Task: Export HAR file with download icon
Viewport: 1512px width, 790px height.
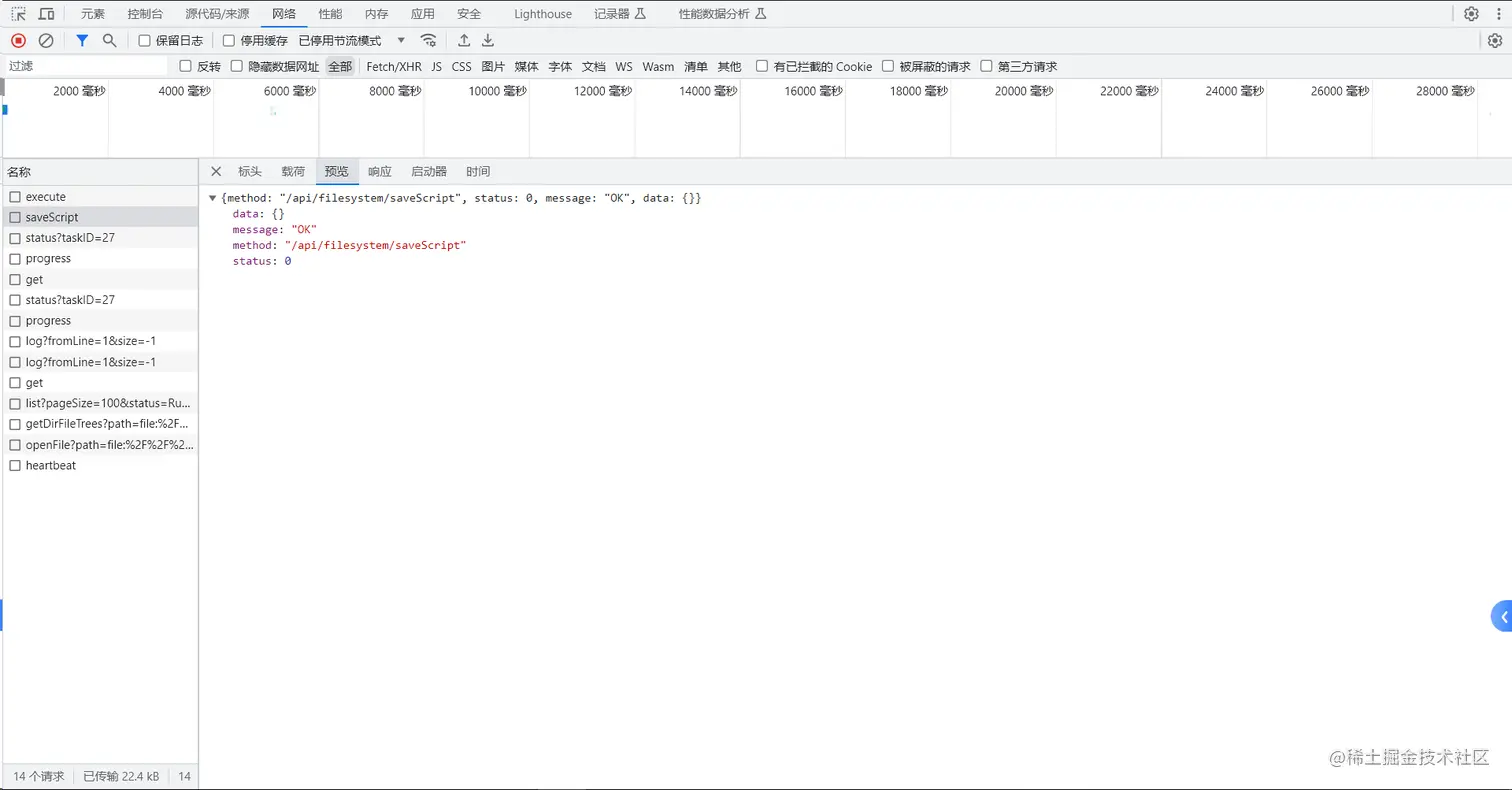Action: [x=488, y=40]
